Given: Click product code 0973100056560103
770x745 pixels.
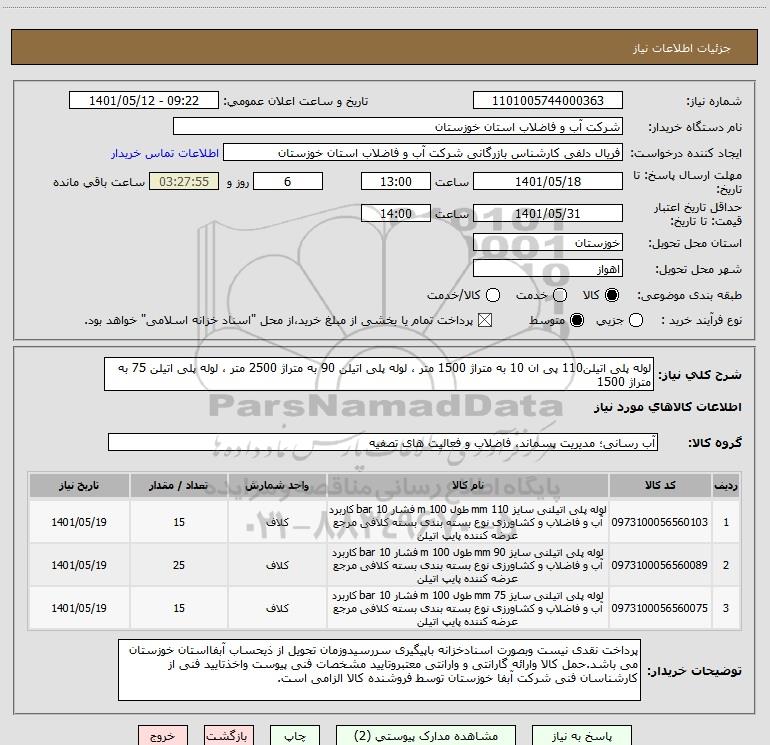Looking at the screenshot, I should click(660, 522).
